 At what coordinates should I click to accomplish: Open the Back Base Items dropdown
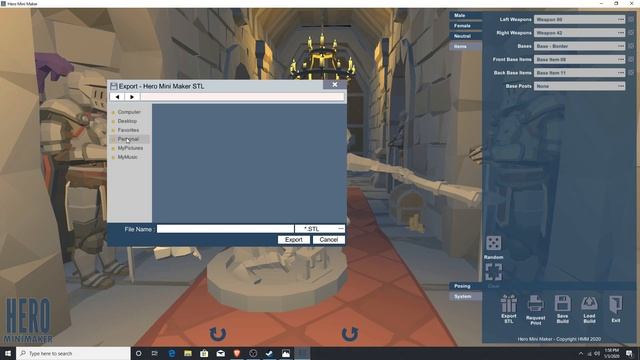coord(579,73)
